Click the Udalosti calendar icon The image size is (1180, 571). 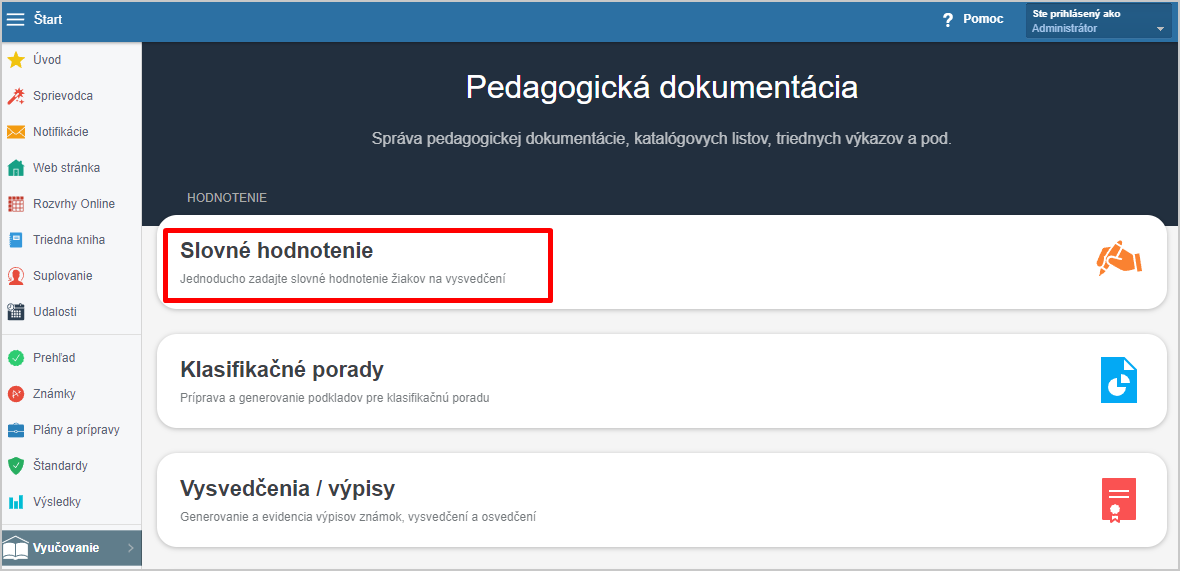point(16,311)
